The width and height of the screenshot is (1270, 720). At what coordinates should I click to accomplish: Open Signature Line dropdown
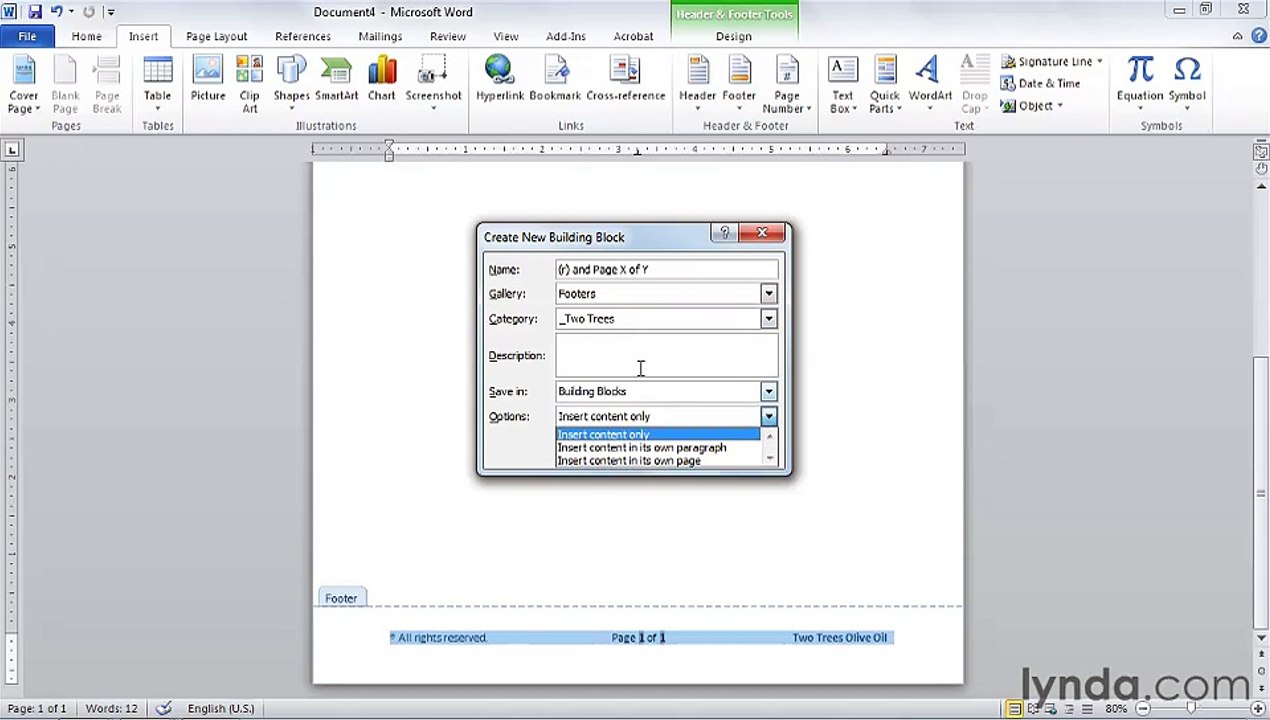(1099, 62)
